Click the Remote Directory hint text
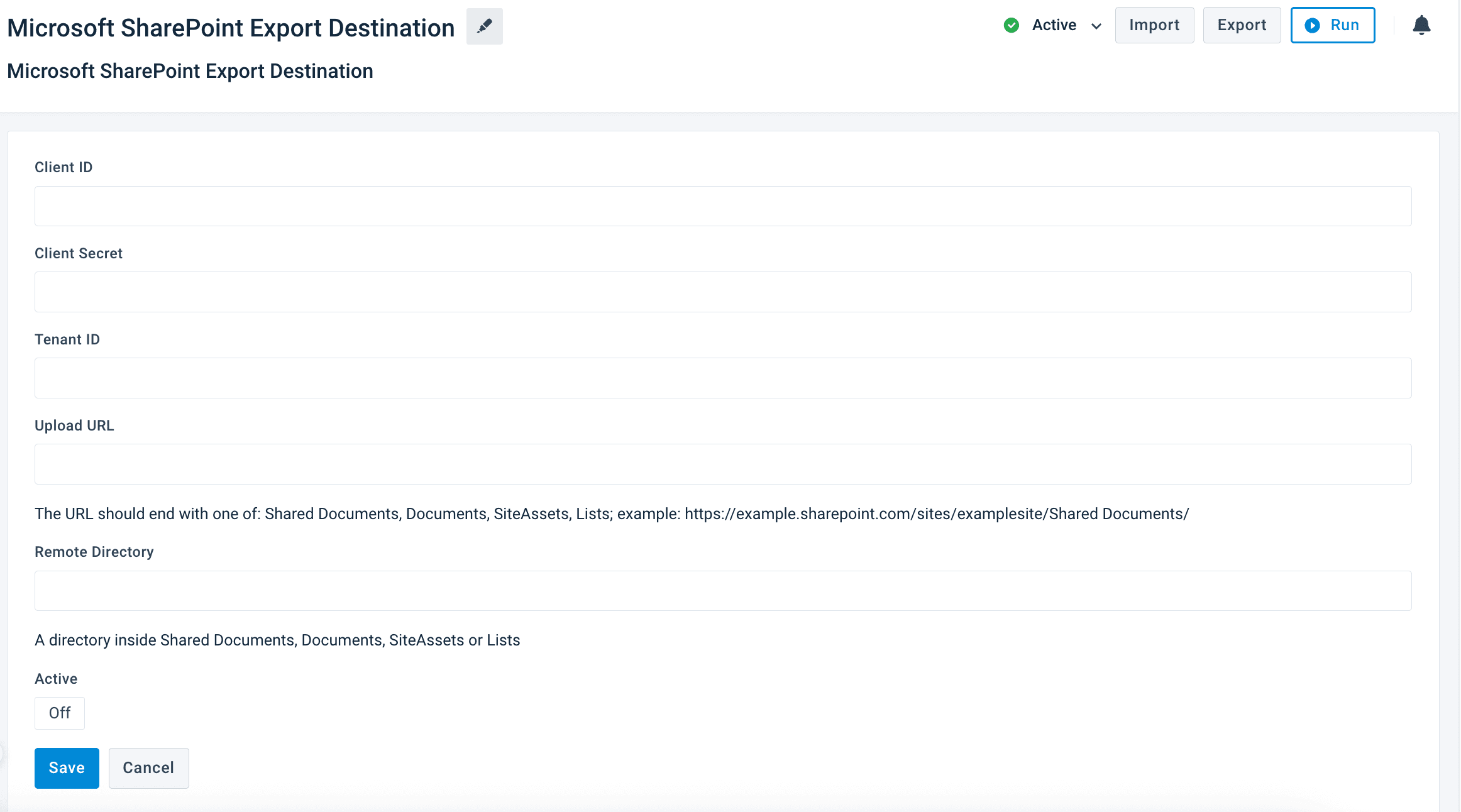1461x812 pixels. click(x=277, y=640)
